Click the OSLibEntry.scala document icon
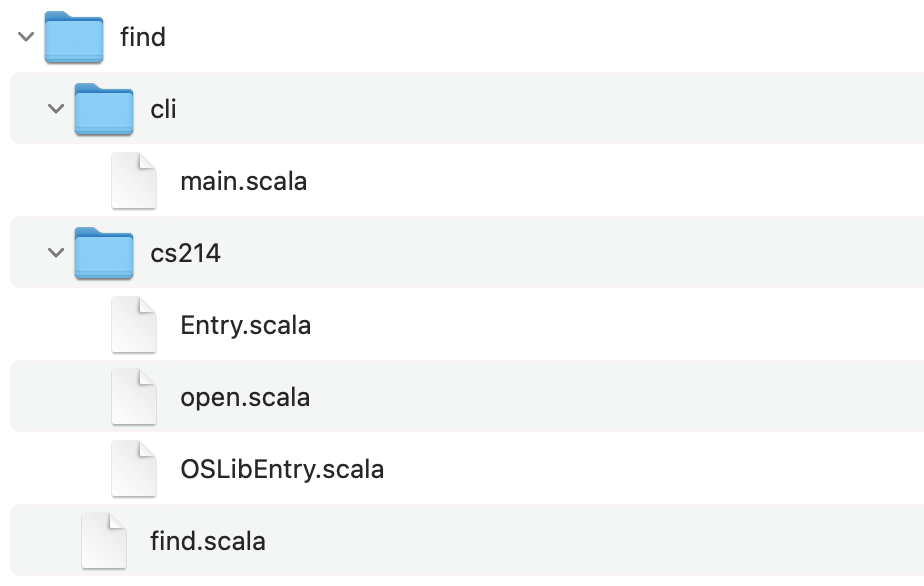 click(134, 469)
